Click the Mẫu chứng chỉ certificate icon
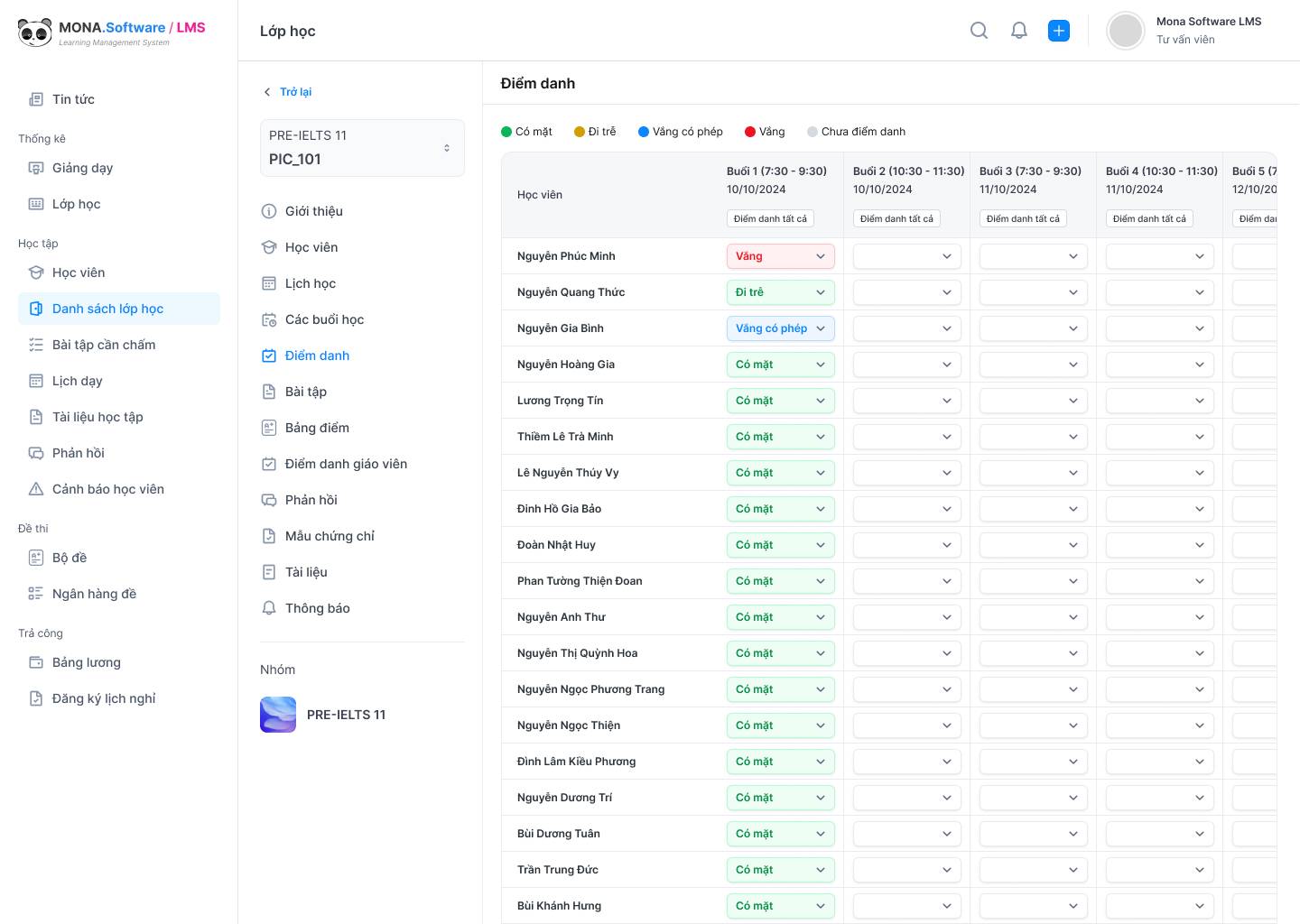This screenshot has width=1300, height=924. (269, 536)
